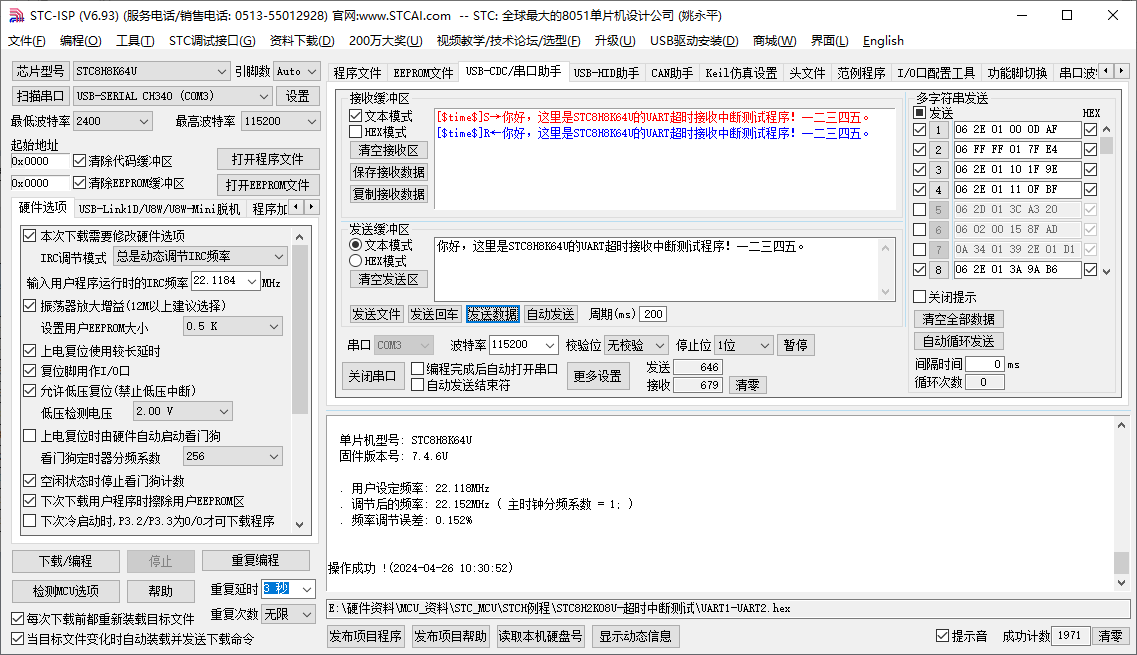Click log output panel scroll down arrow
The height and width of the screenshot is (655, 1137).
(1121, 582)
